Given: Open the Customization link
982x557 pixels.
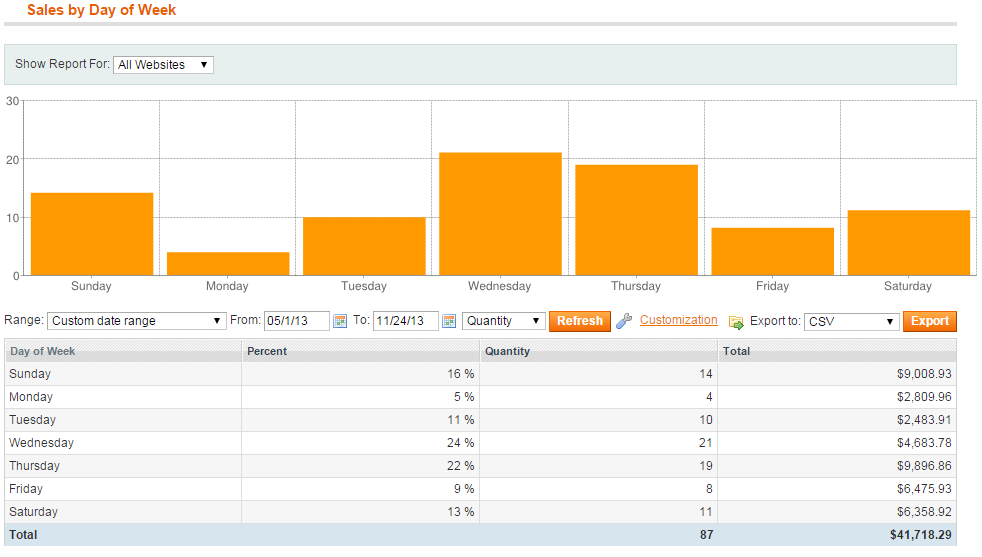Looking at the screenshot, I should (678, 320).
